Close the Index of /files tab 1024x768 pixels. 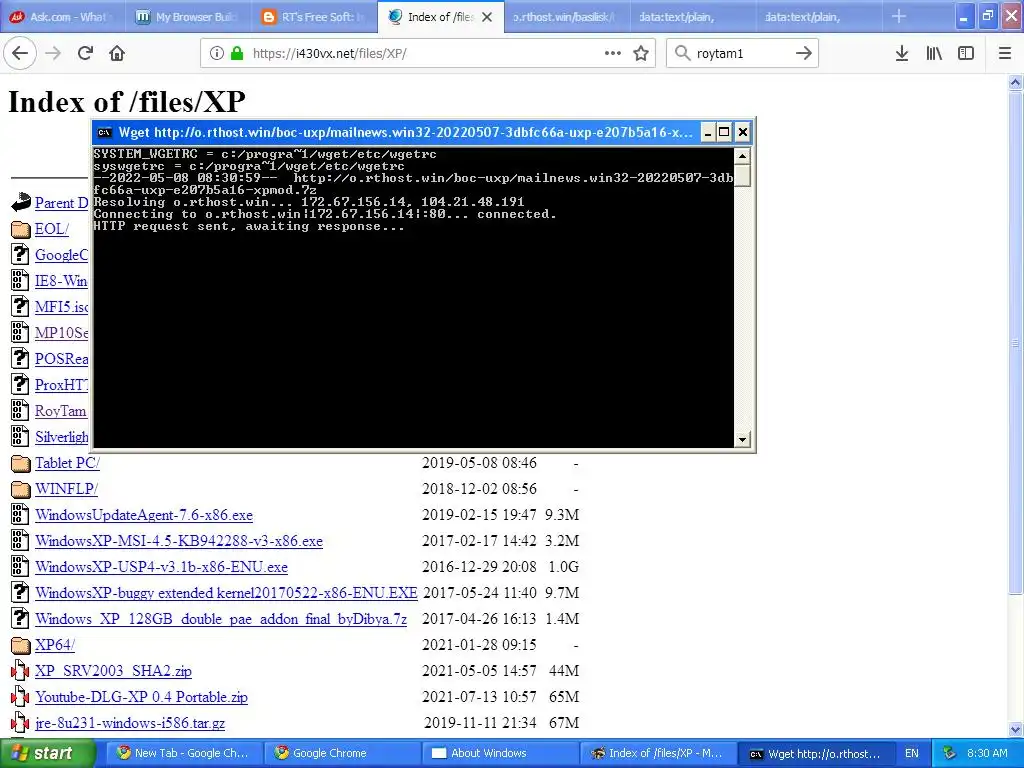pyautogui.click(x=487, y=17)
